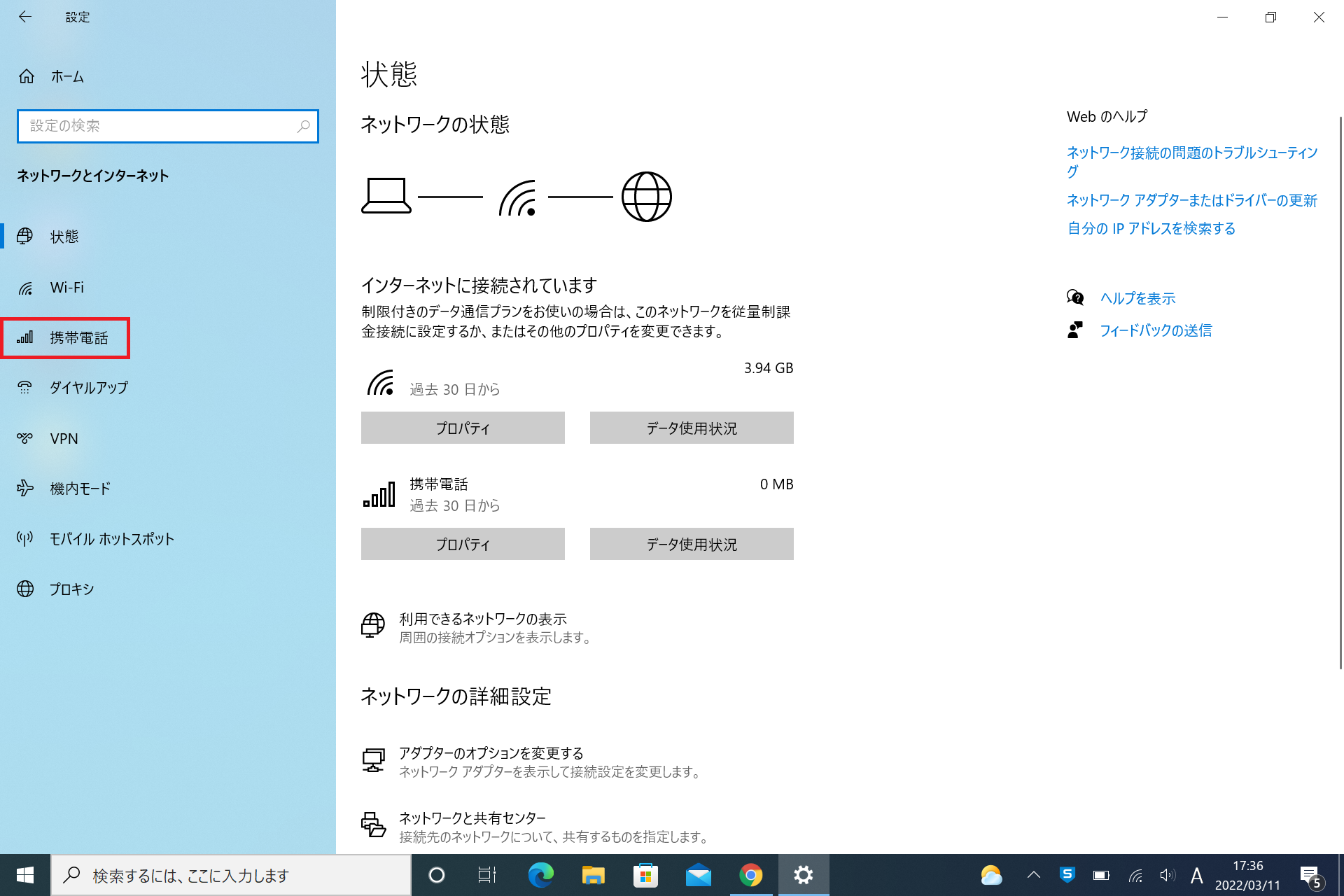This screenshot has height=896, width=1344.
Task: Click the help chat bubble icon
Action: pyautogui.click(x=1075, y=297)
